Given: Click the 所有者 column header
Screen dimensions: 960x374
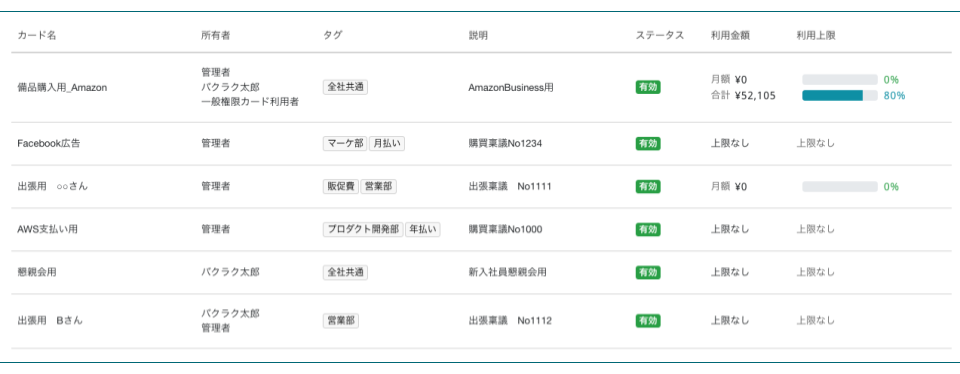Looking at the screenshot, I should (216, 36).
